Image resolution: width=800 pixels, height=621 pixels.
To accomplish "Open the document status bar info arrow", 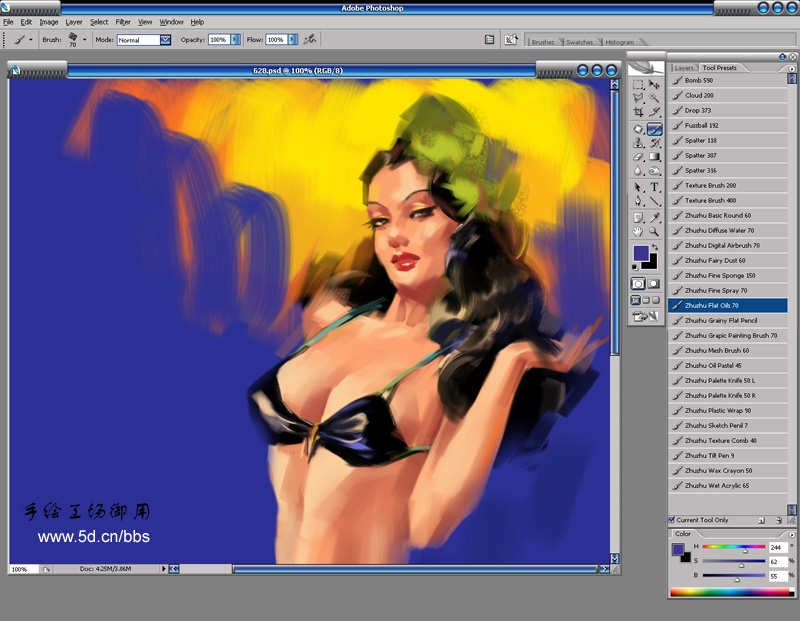I will click(x=164, y=568).
